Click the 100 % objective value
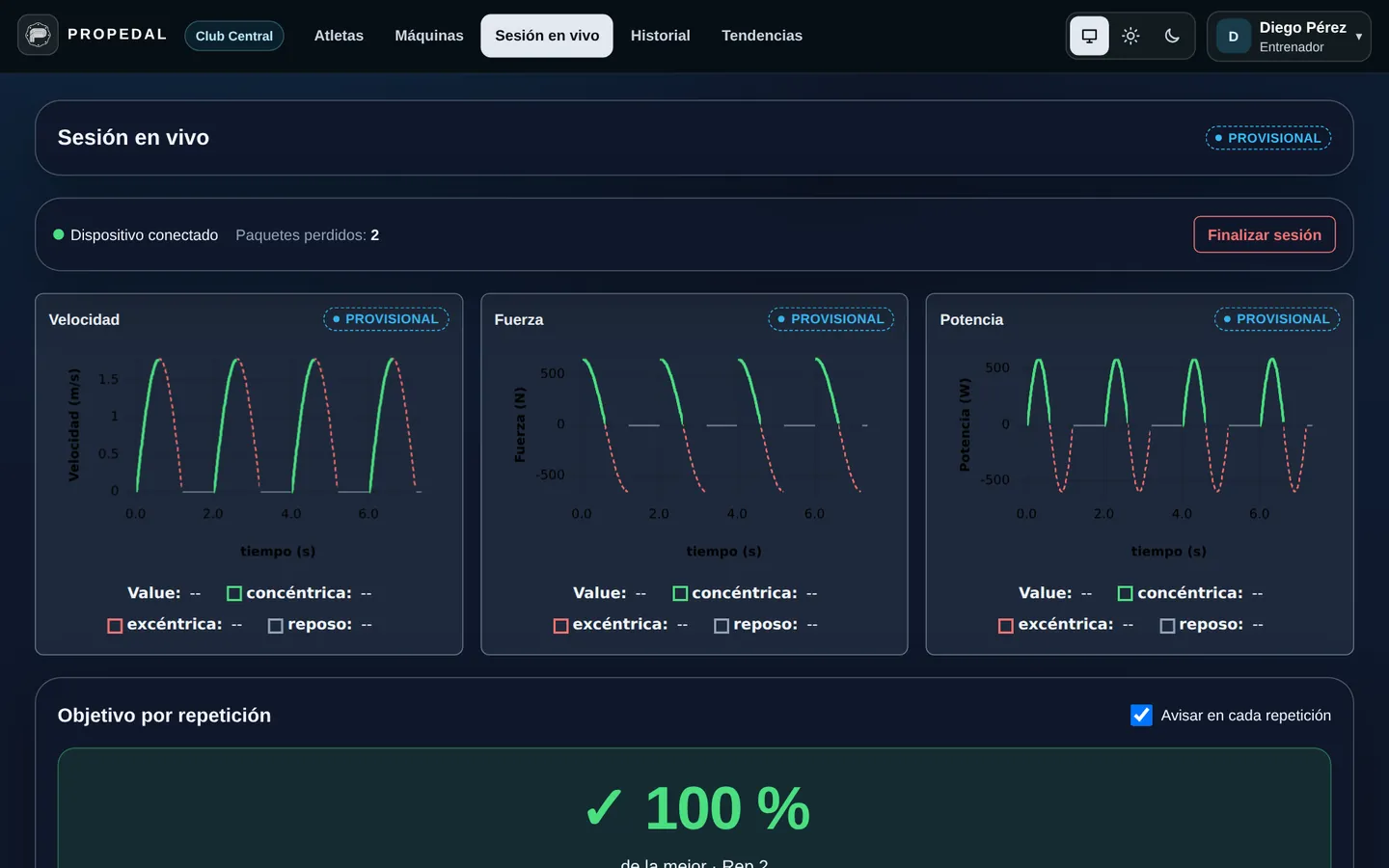 727,808
